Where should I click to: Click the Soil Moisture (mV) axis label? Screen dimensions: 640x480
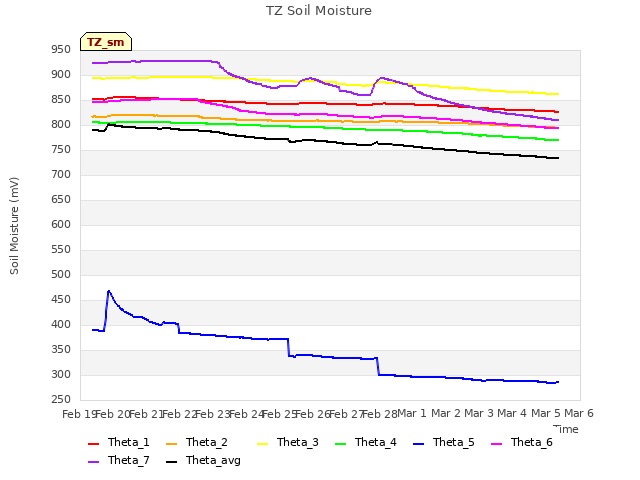[x=14, y=226]
